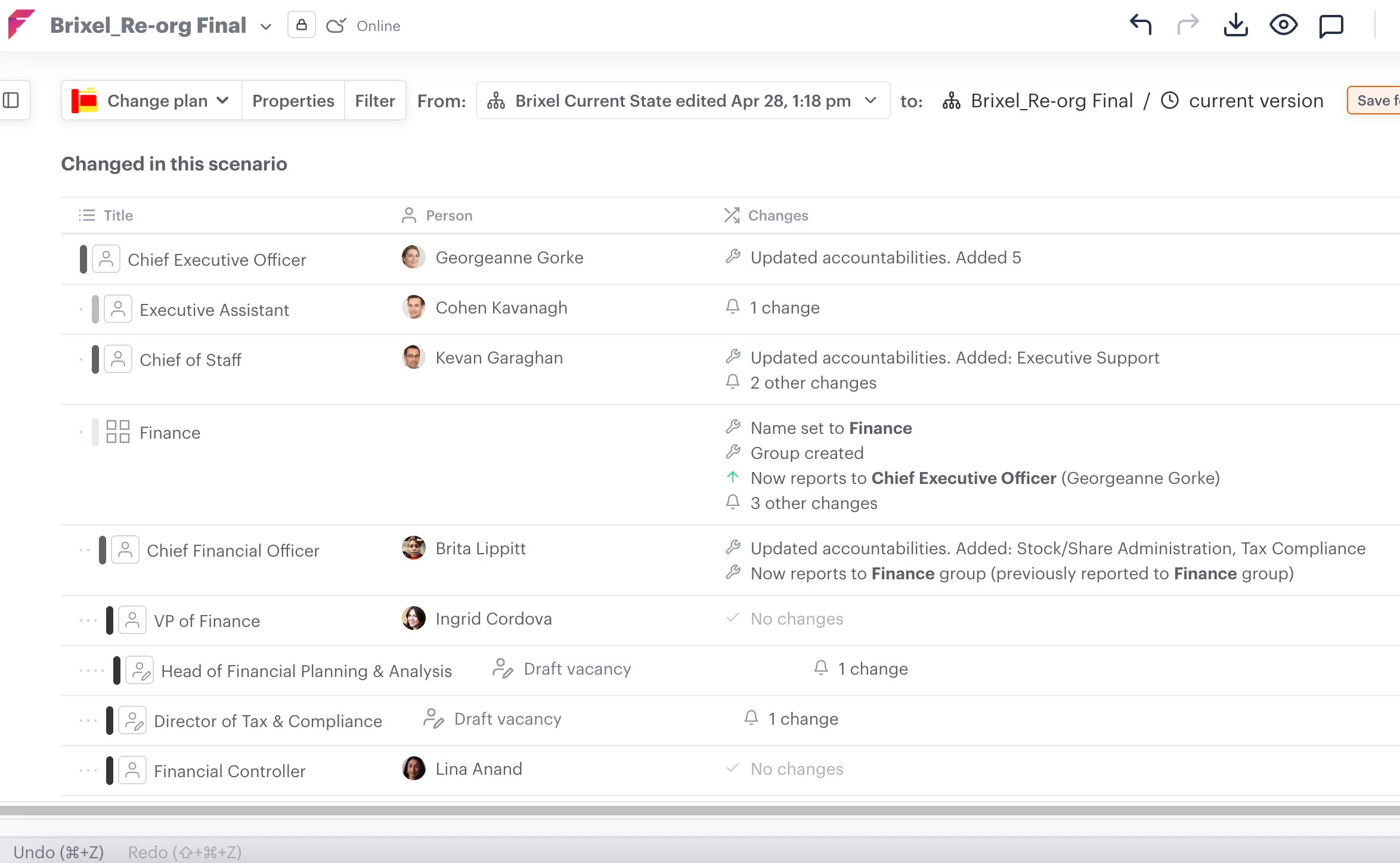Click the lock icon beside the document title
This screenshot has height=863, width=1400.
tap(302, 25)
